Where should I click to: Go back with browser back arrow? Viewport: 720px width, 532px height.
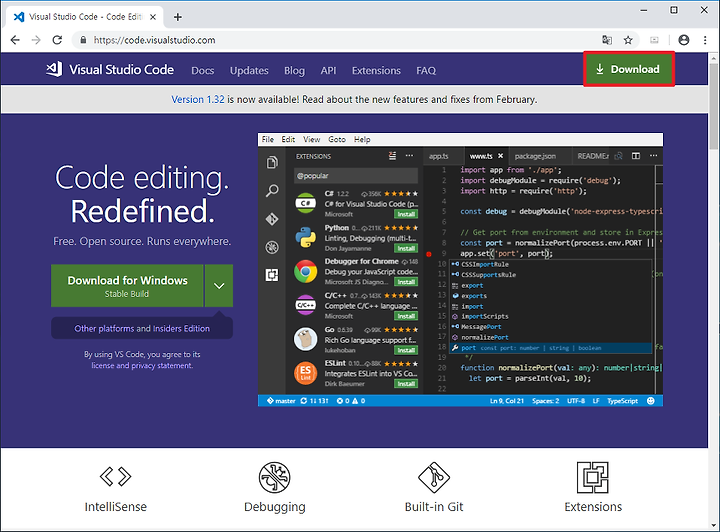click(x=15, y=40)
